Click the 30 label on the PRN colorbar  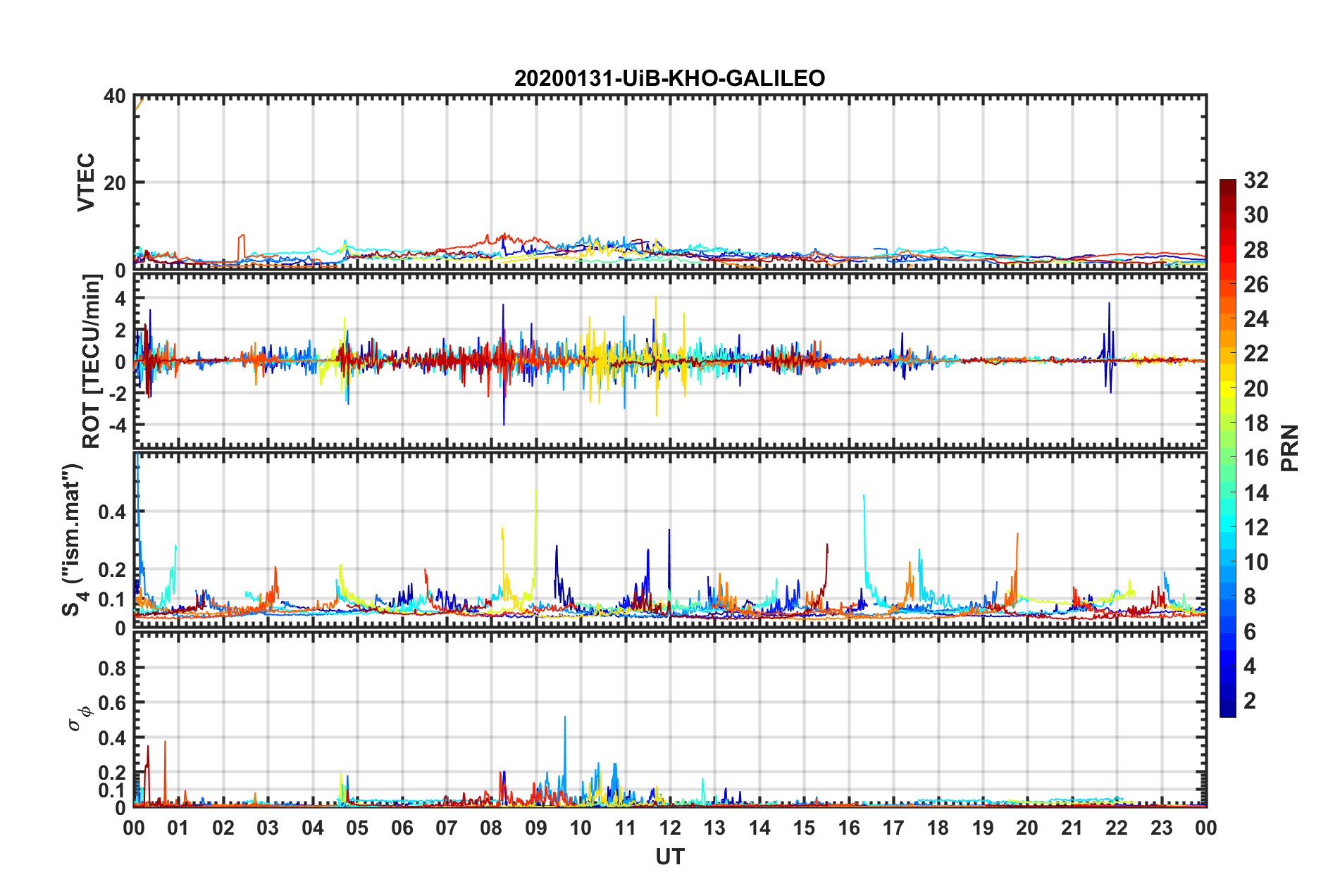[1256, 215]
